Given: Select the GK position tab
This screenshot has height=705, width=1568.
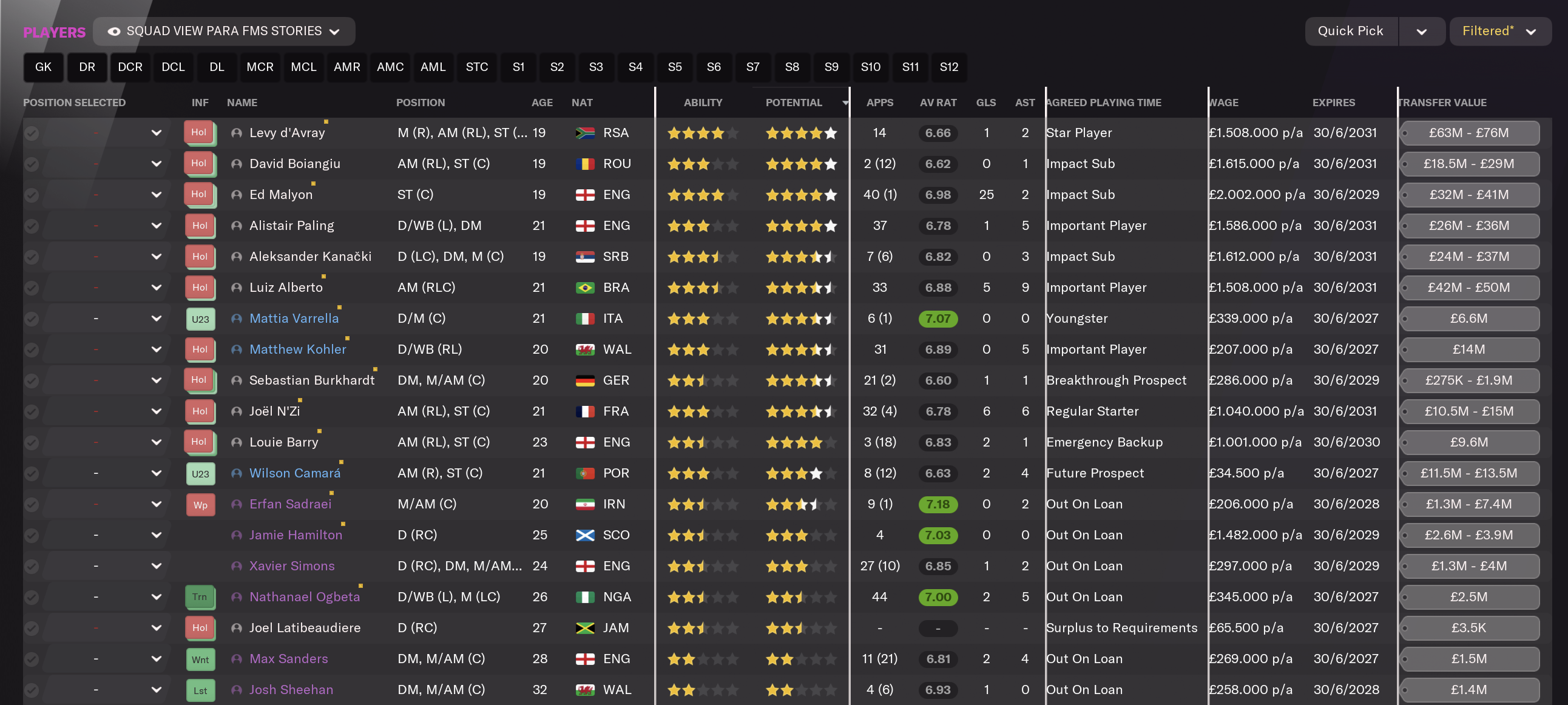Looking at the screenshot, I should point(43,67).
